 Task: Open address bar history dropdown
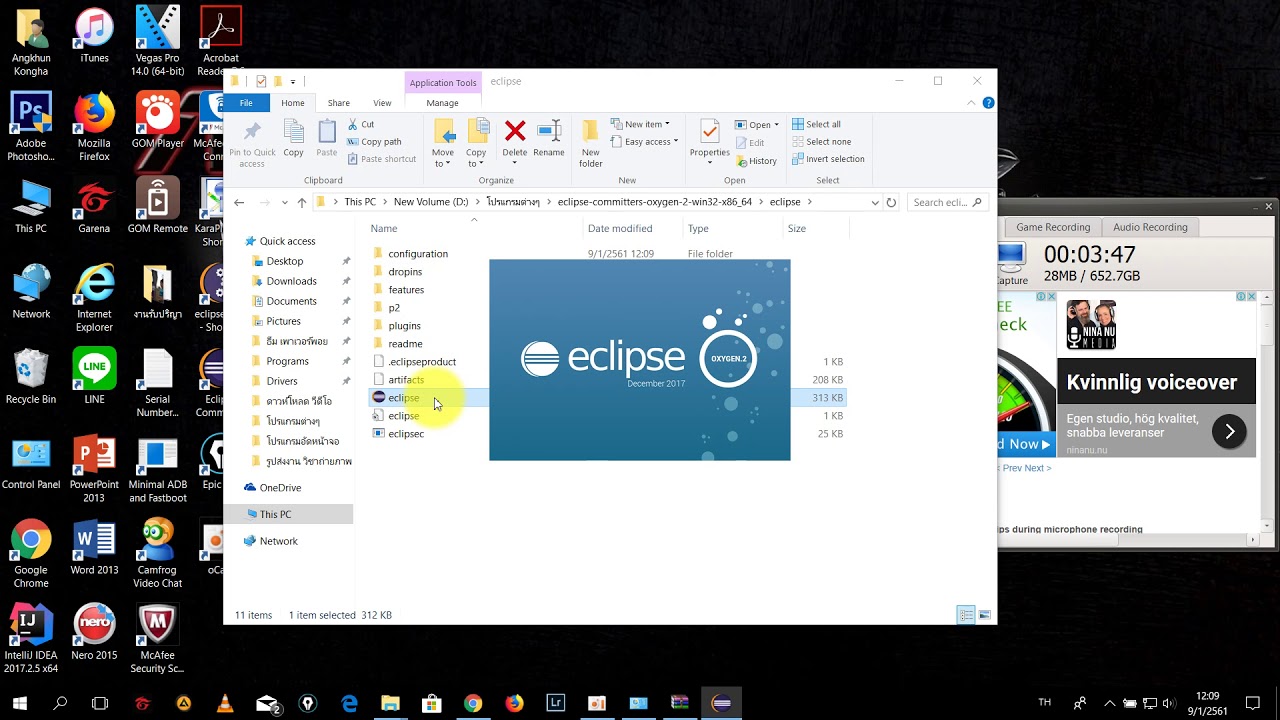point(875,202)
